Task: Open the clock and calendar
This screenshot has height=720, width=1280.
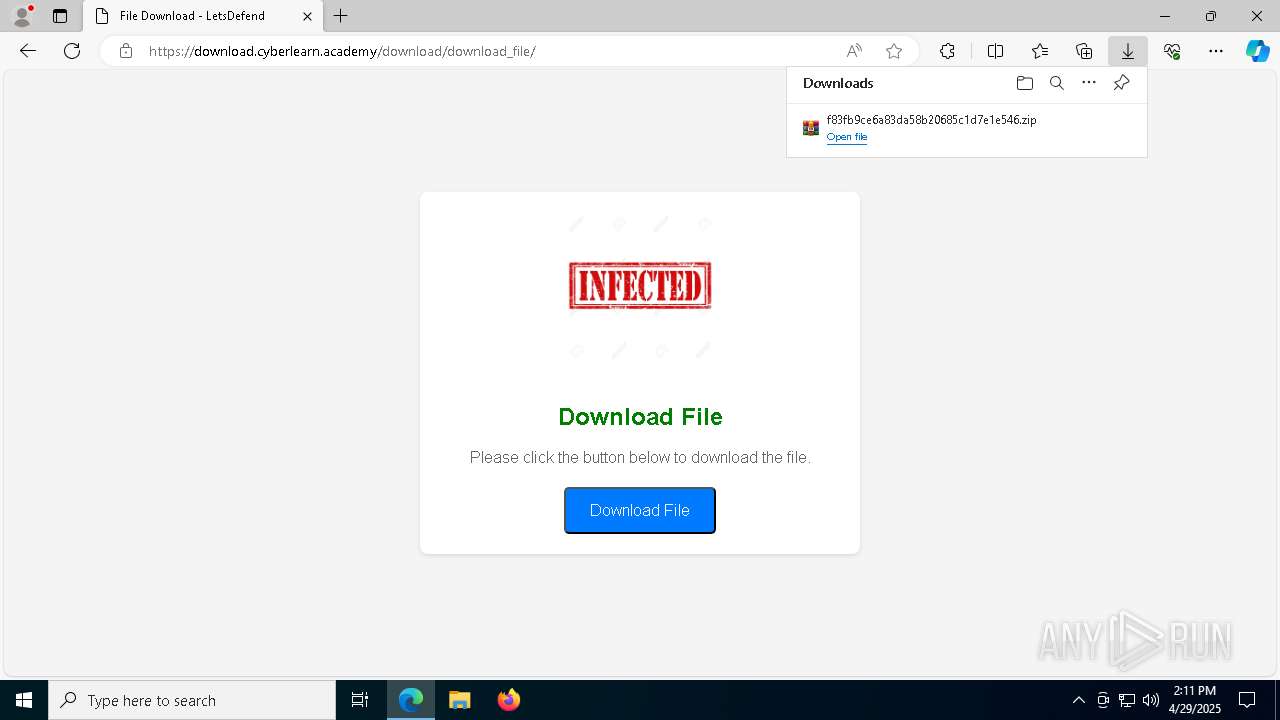Action: 1195,700
